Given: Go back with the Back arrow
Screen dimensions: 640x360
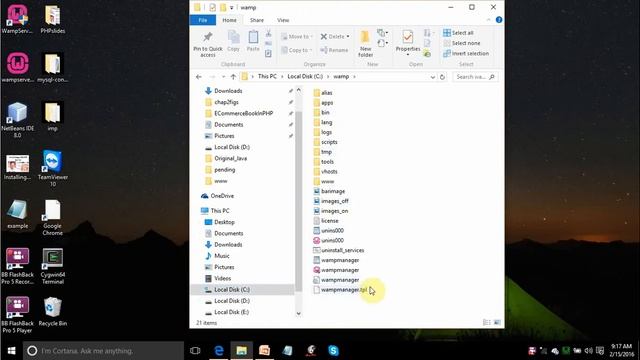Looking at the screenshot, I should 199,77.
